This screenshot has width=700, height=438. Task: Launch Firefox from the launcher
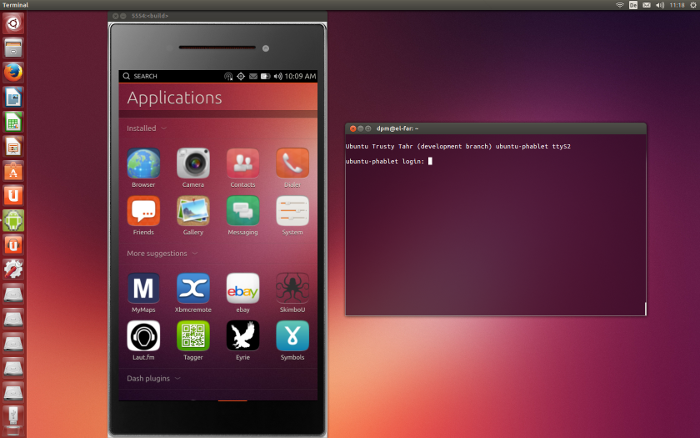[13, 72]
